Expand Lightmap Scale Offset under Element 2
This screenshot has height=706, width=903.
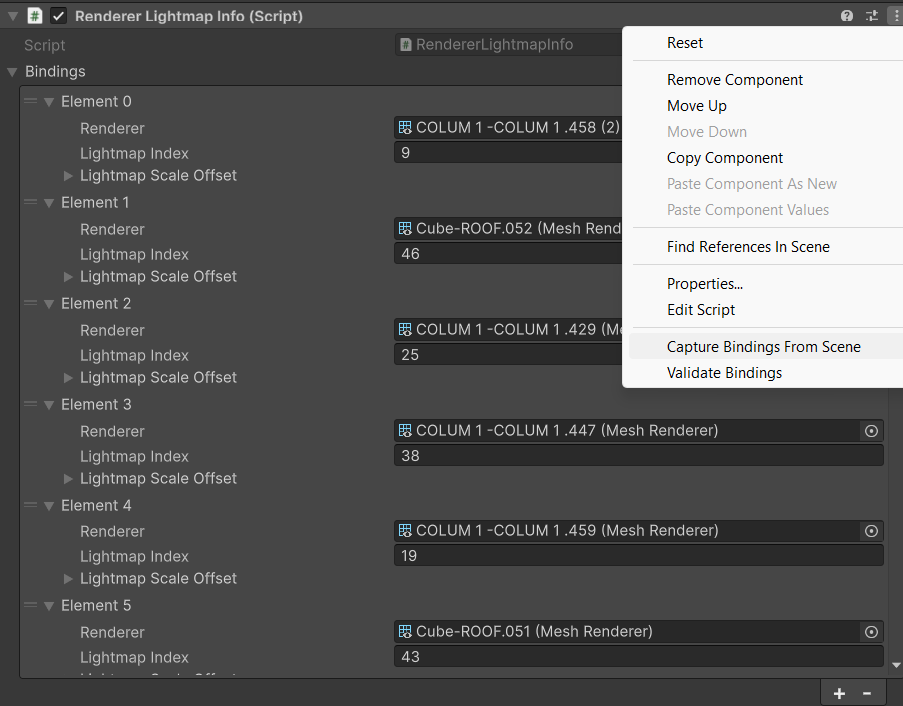pyautogui.click(x=68, y=378)
